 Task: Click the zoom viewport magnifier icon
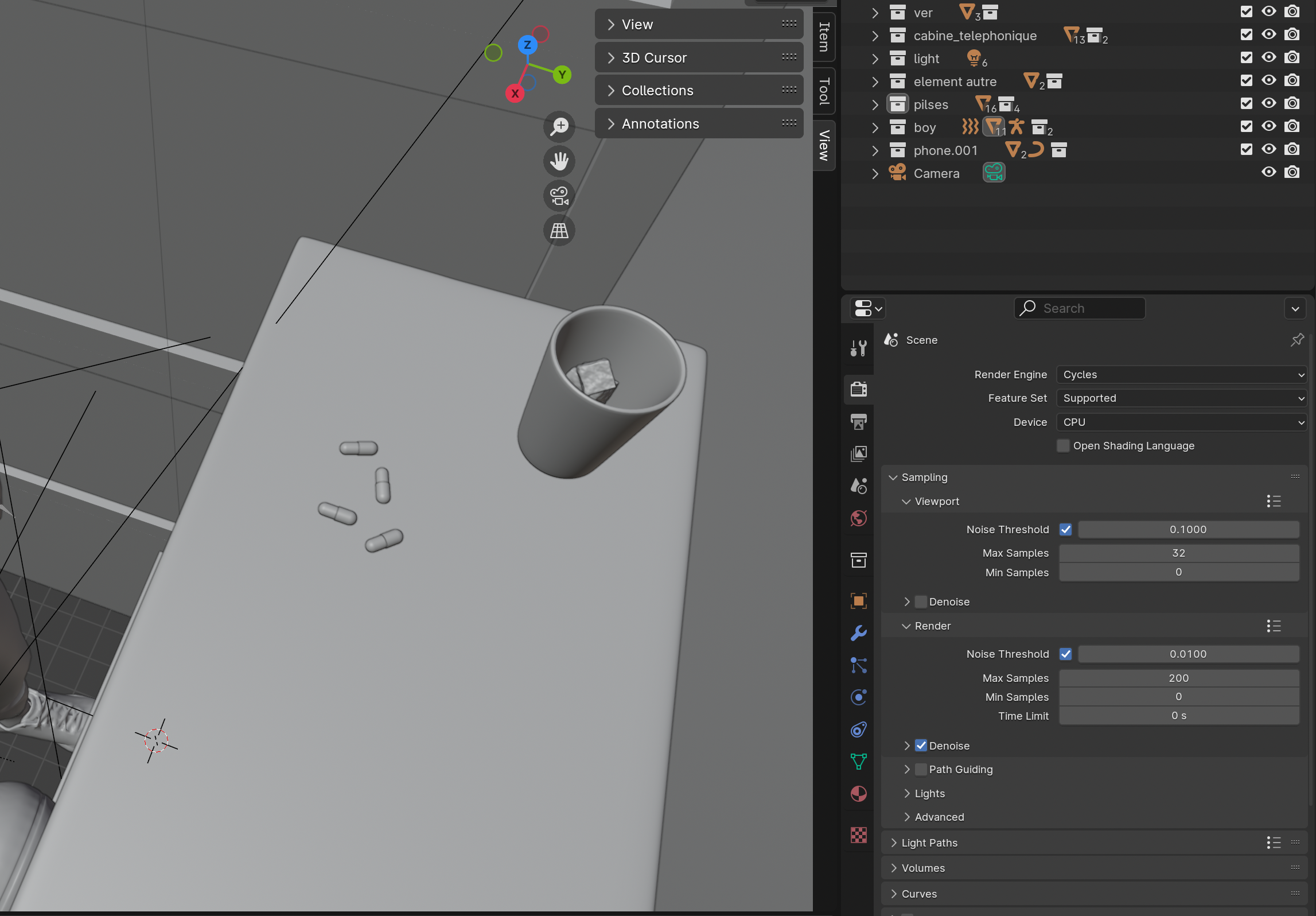pyautogui.click(x=559, y=126)
